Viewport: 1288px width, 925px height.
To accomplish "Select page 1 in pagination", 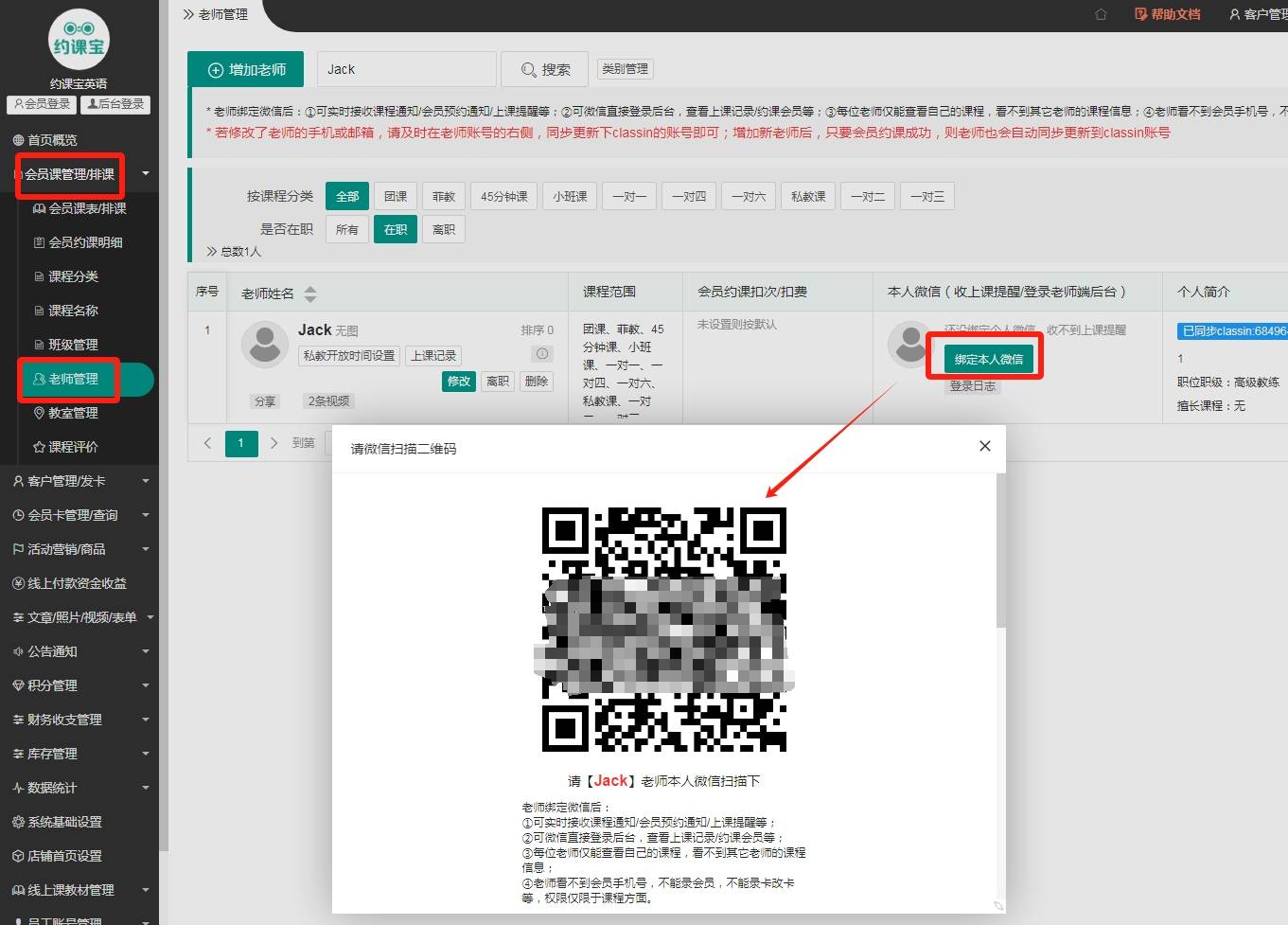I will pos(241,443).
